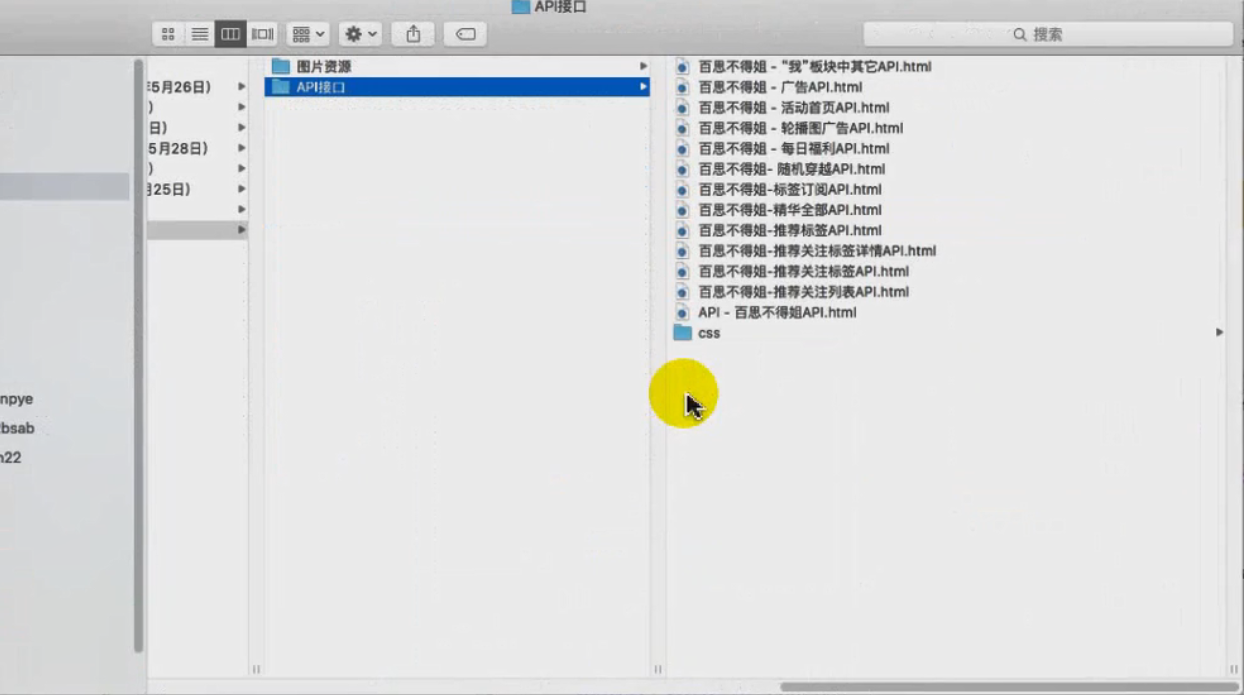Select the row ending 5月26日)
The image size is (1244, 695).
[198, 87]
